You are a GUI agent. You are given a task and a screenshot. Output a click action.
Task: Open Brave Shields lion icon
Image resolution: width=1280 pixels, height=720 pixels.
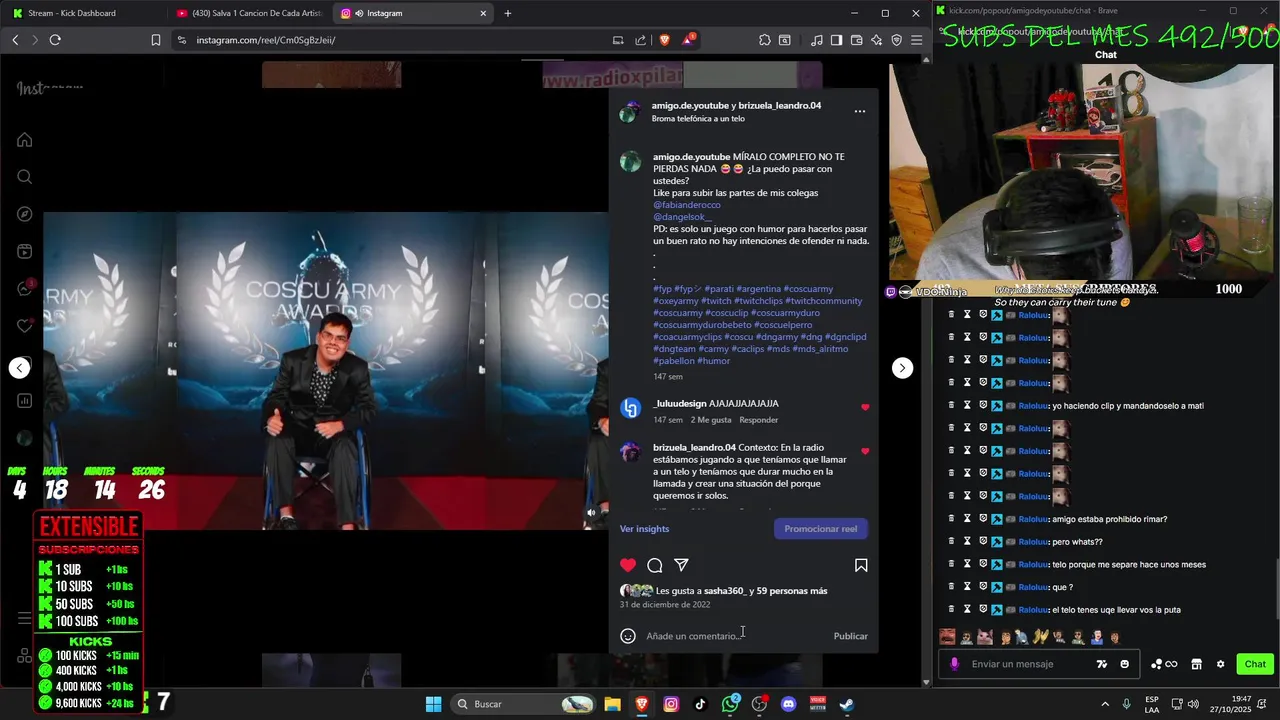[x=665, y=40]
